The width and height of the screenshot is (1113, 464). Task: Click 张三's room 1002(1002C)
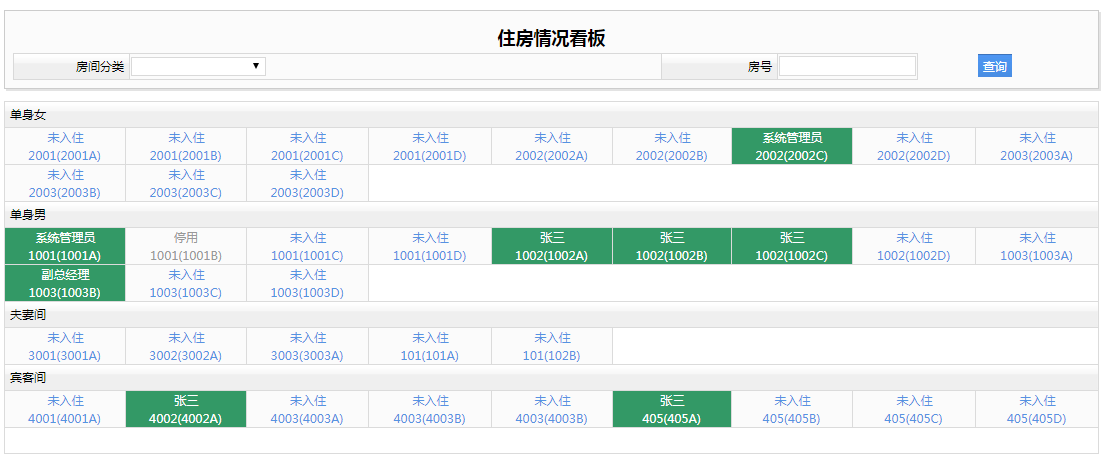pyautogui.click(x=792, y=247)
